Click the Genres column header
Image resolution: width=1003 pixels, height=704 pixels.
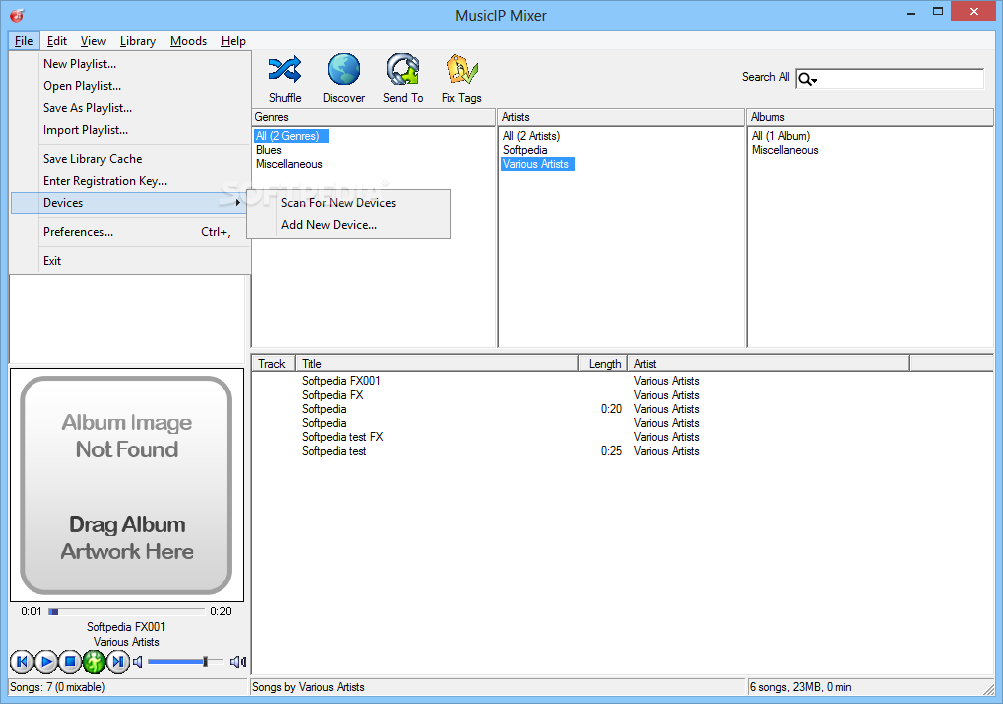[374, 117]
